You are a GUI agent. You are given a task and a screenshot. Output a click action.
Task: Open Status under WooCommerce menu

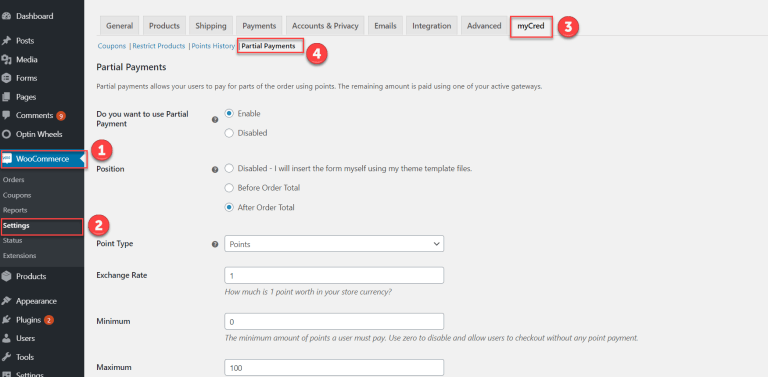pos(13,241)
